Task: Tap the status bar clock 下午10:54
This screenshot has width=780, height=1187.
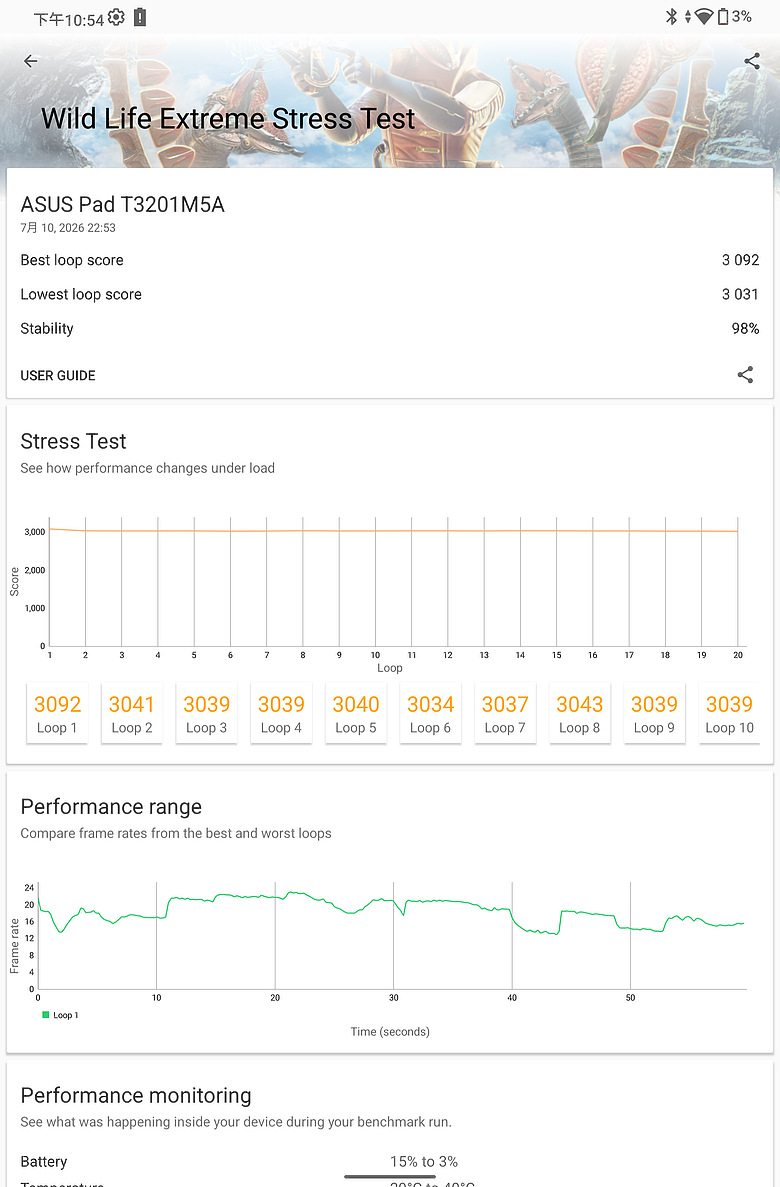Action: [68, 19]
